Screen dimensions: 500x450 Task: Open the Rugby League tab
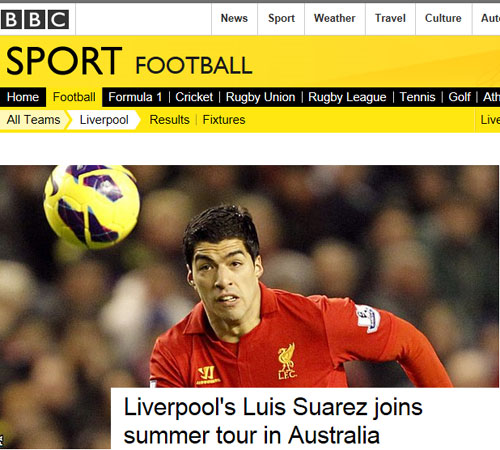347,97
